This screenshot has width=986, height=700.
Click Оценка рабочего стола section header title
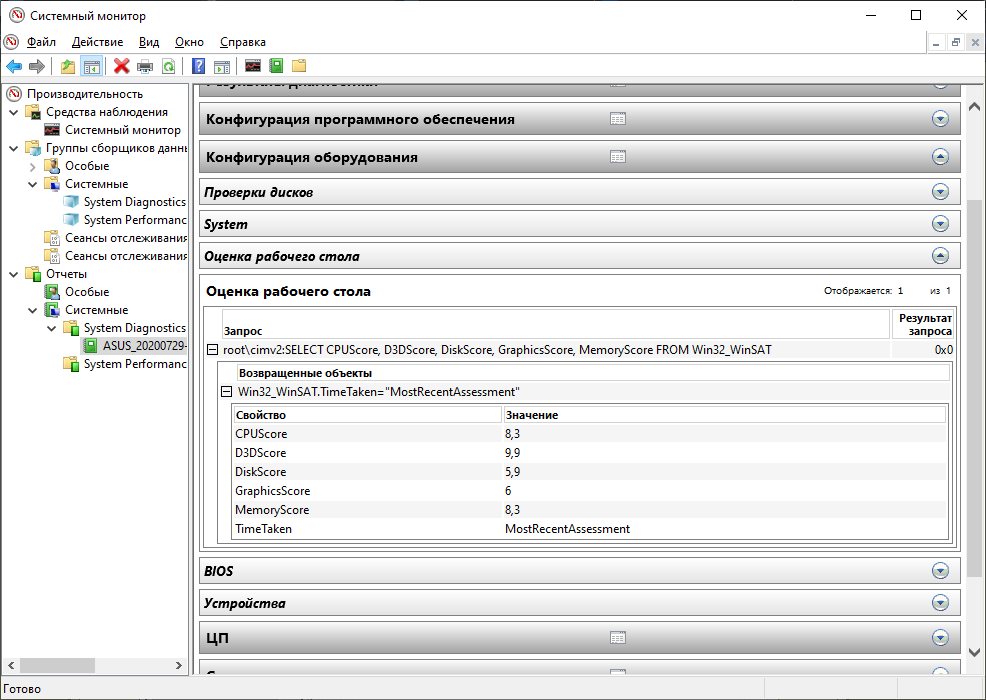click(x=282, y=257)
